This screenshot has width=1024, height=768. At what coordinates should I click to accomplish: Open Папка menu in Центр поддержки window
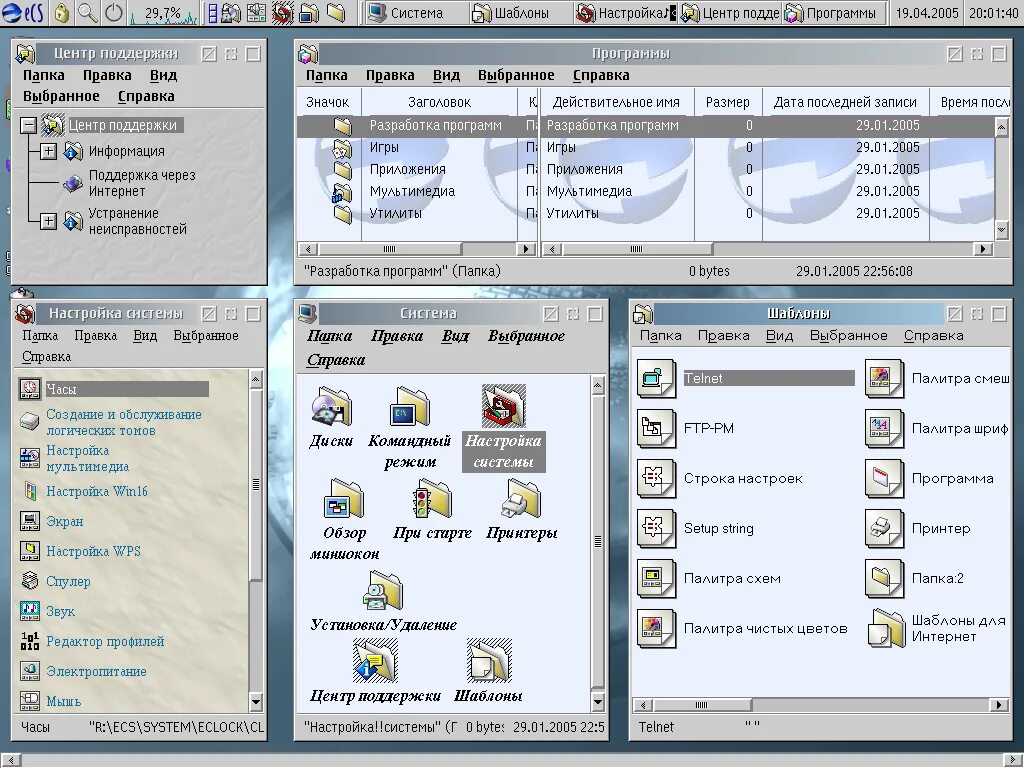(44, 75)
